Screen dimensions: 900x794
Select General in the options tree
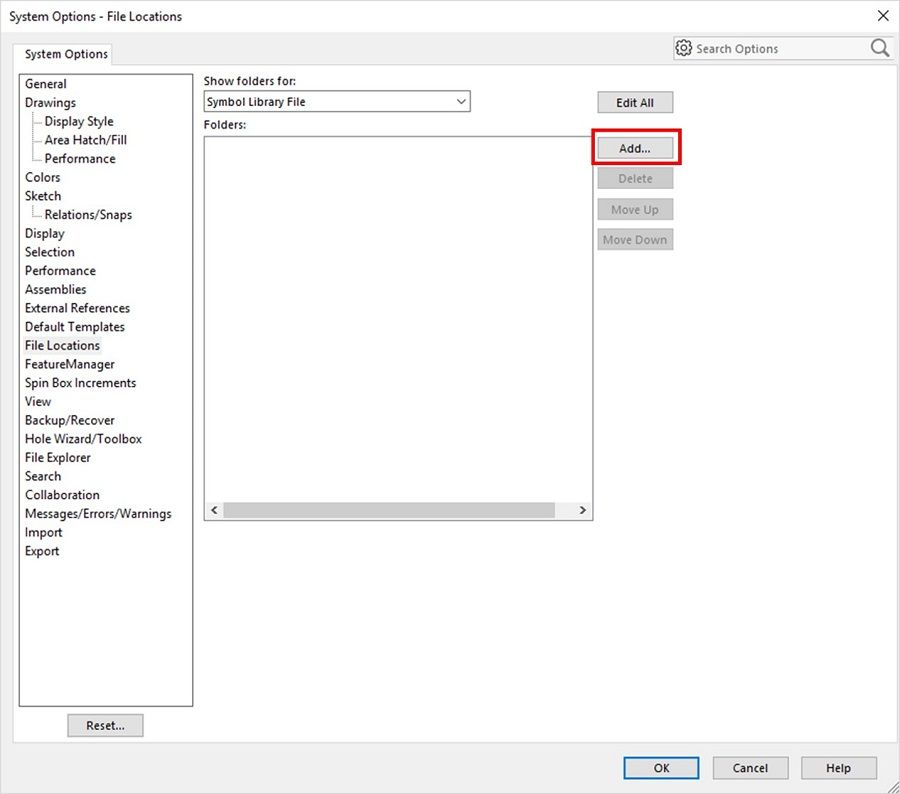point(46,84)
